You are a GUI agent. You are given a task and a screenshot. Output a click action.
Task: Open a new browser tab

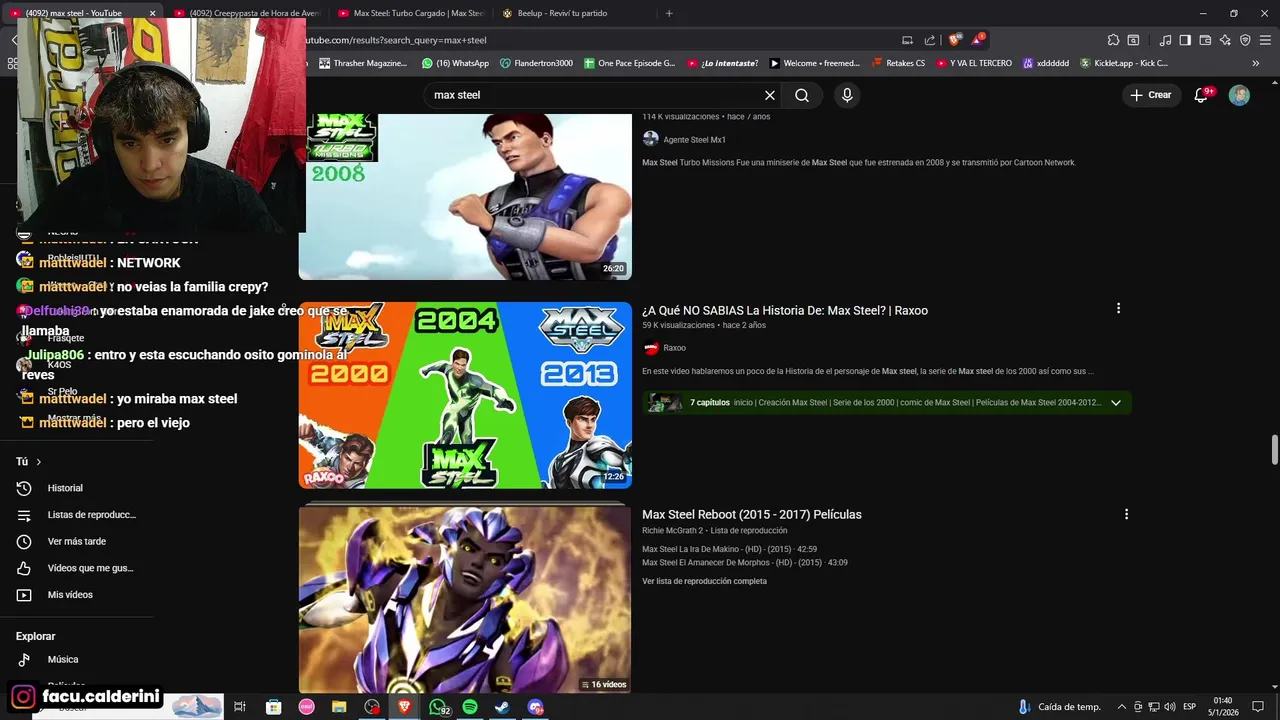pyautogui.click(x=669, y=13)
